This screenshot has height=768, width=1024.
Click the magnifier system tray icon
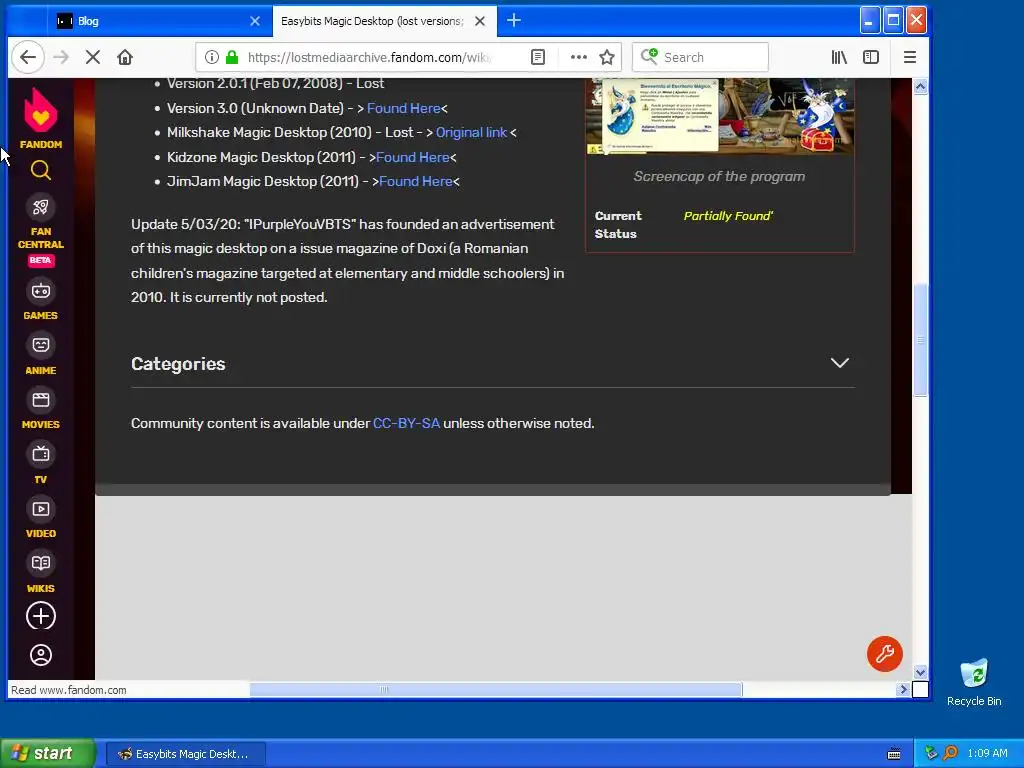click(x=950, y=754)
